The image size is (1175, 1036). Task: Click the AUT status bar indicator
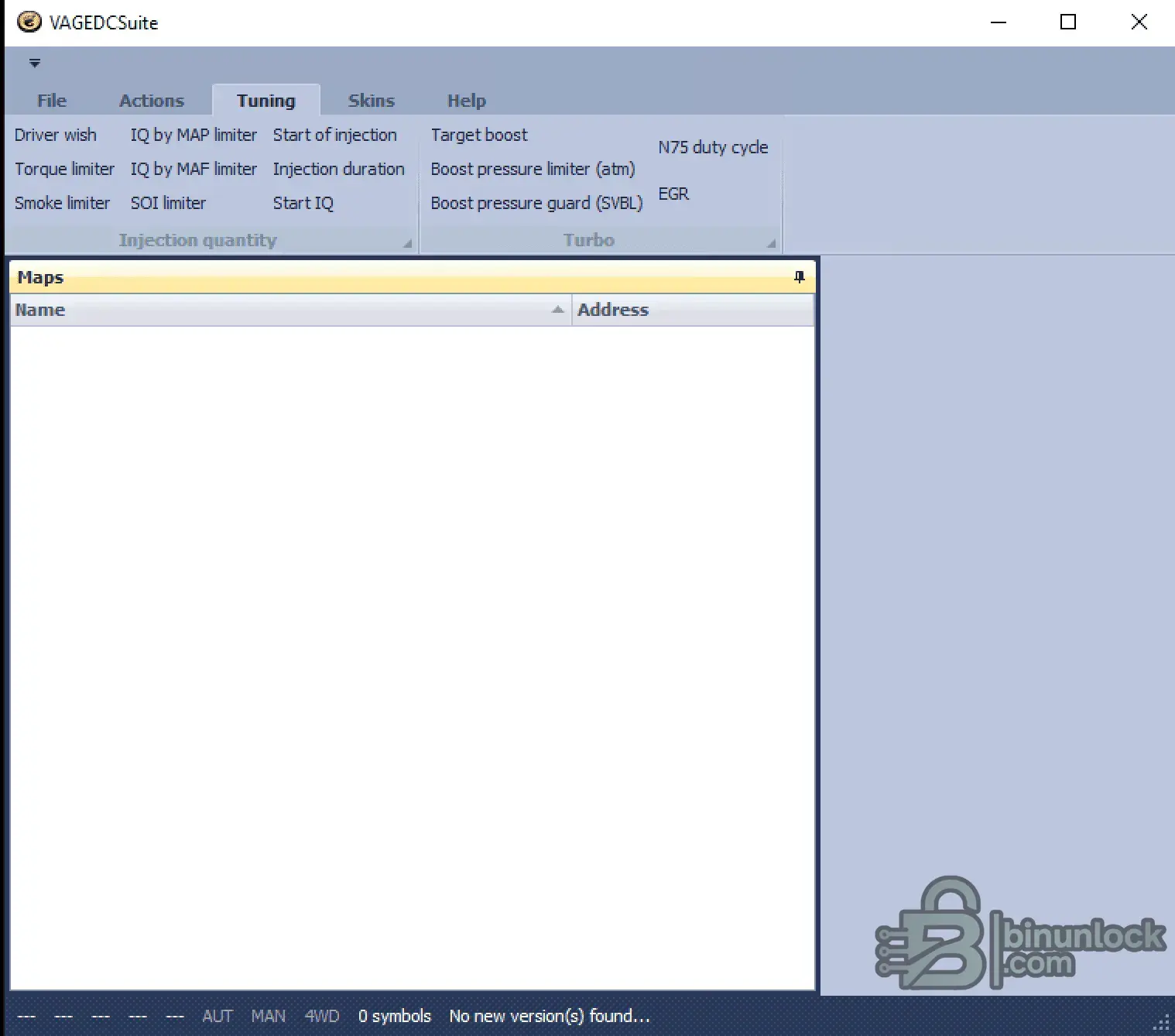pos(218,1016)
